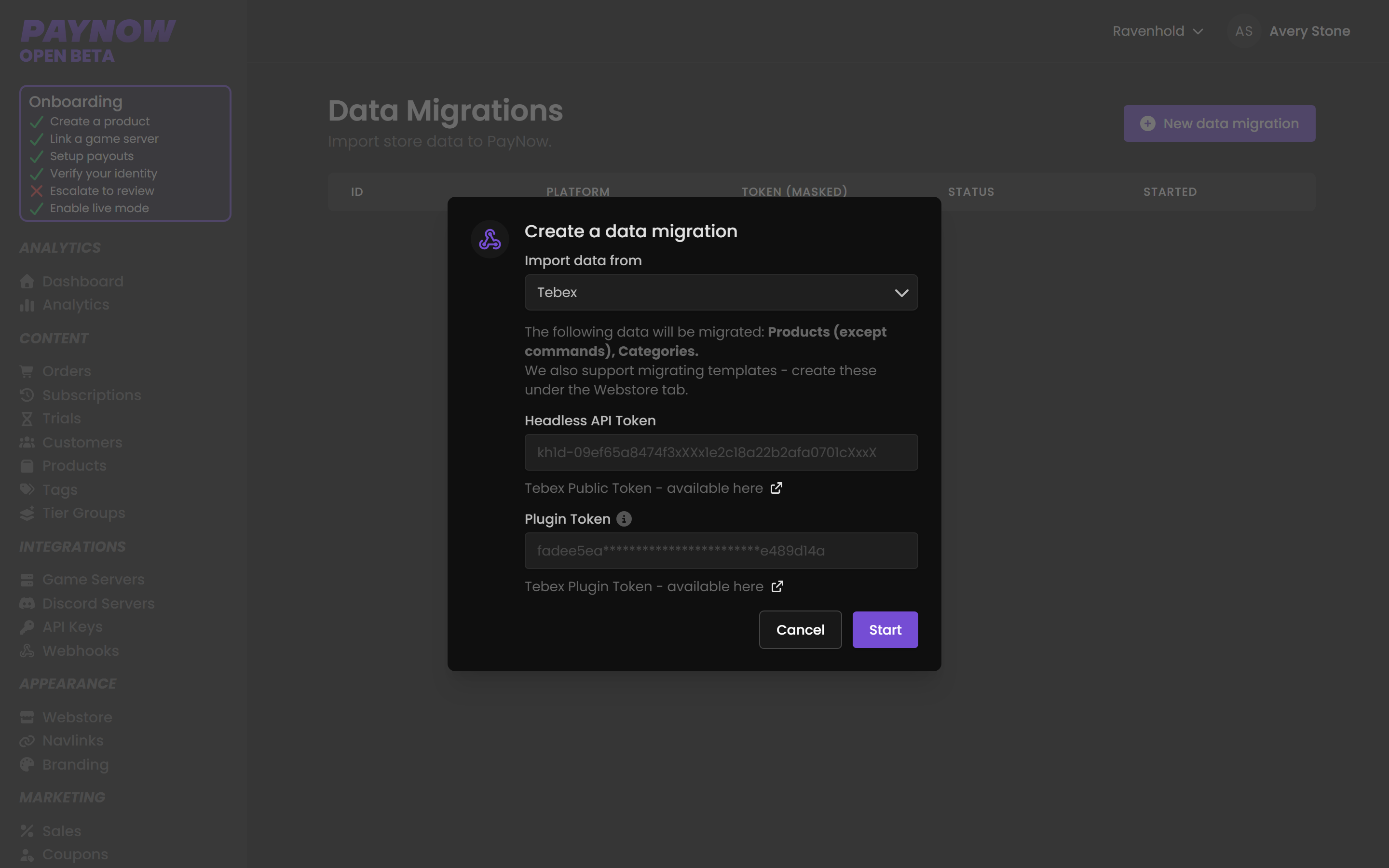Click onboarding step Enable live mode
This screenshot has width=1389, height=868.
[99, 208]
